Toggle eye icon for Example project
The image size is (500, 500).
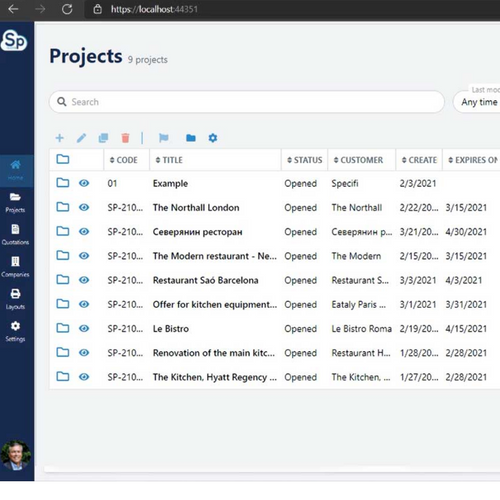(84, 183)
